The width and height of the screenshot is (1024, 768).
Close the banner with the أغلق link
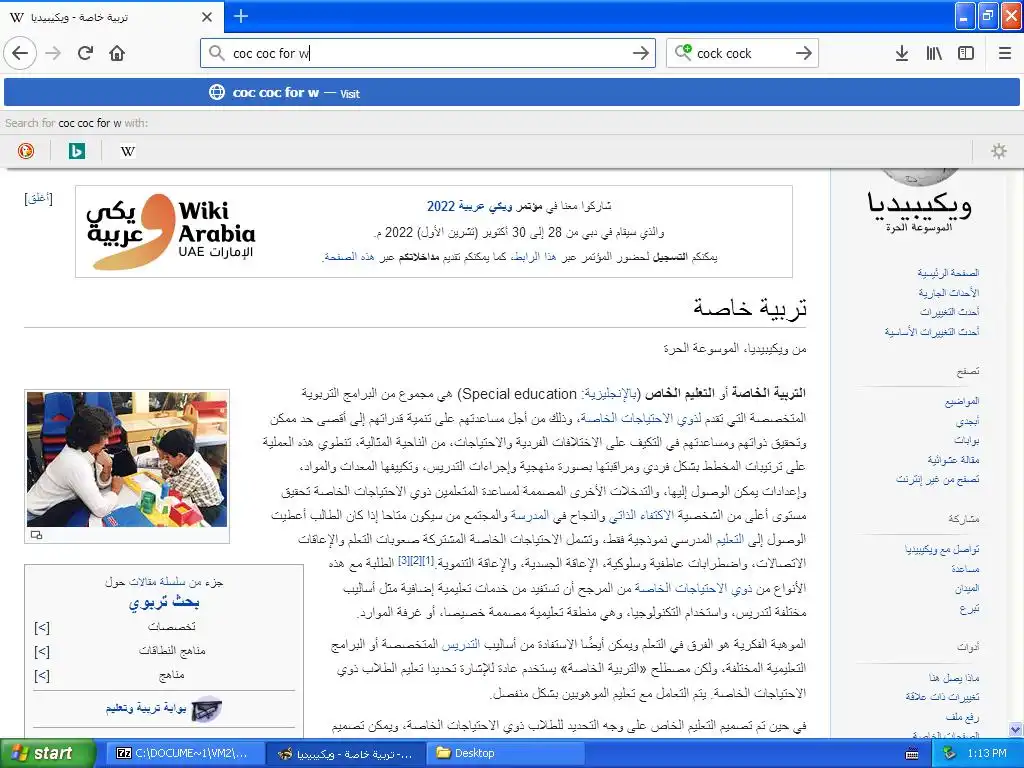pos(39,198)
